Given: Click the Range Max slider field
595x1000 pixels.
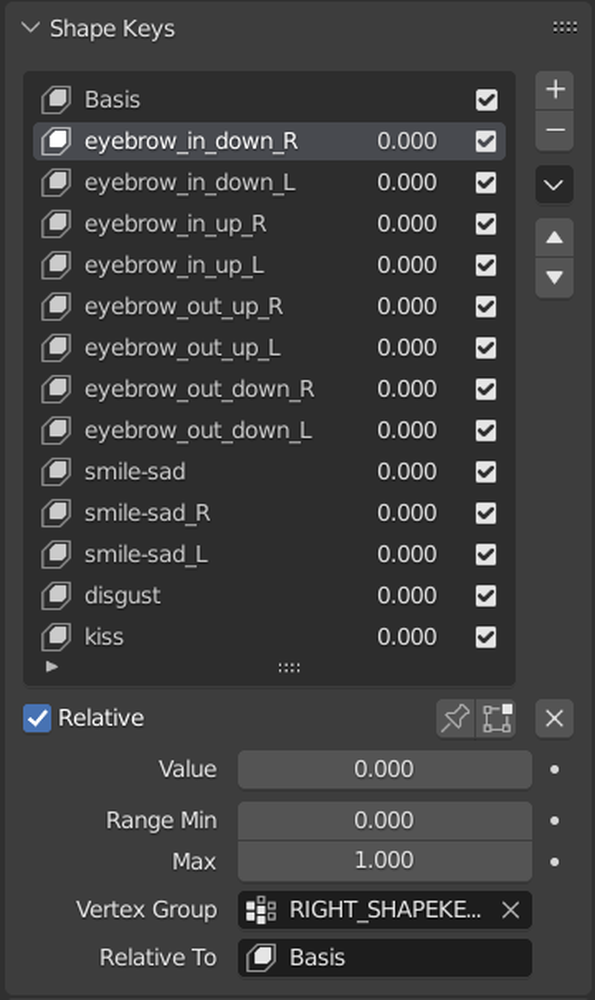Looking at the screenshot, I should pos(384,860).
